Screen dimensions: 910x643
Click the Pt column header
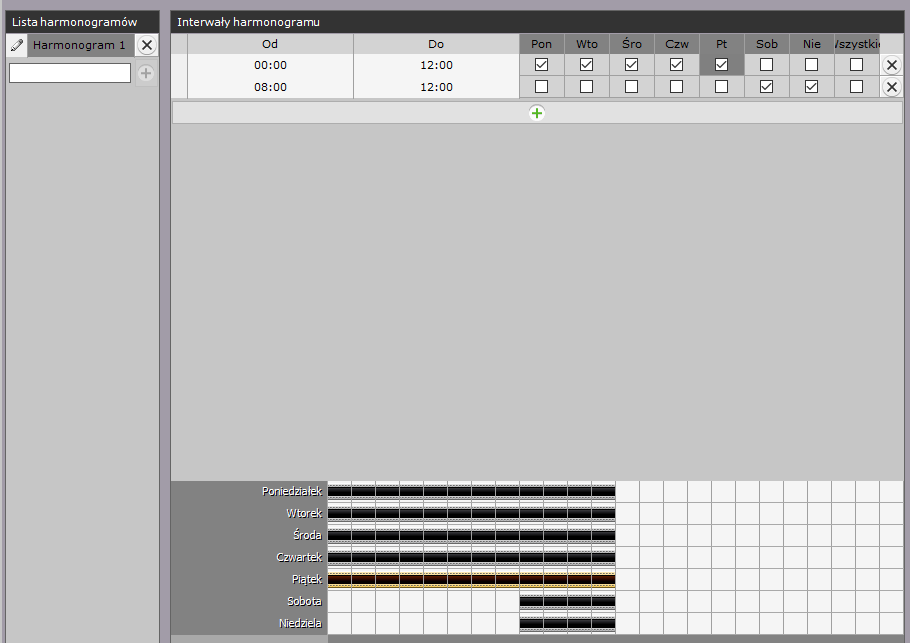pyautogui.click(x=722, y=44)
